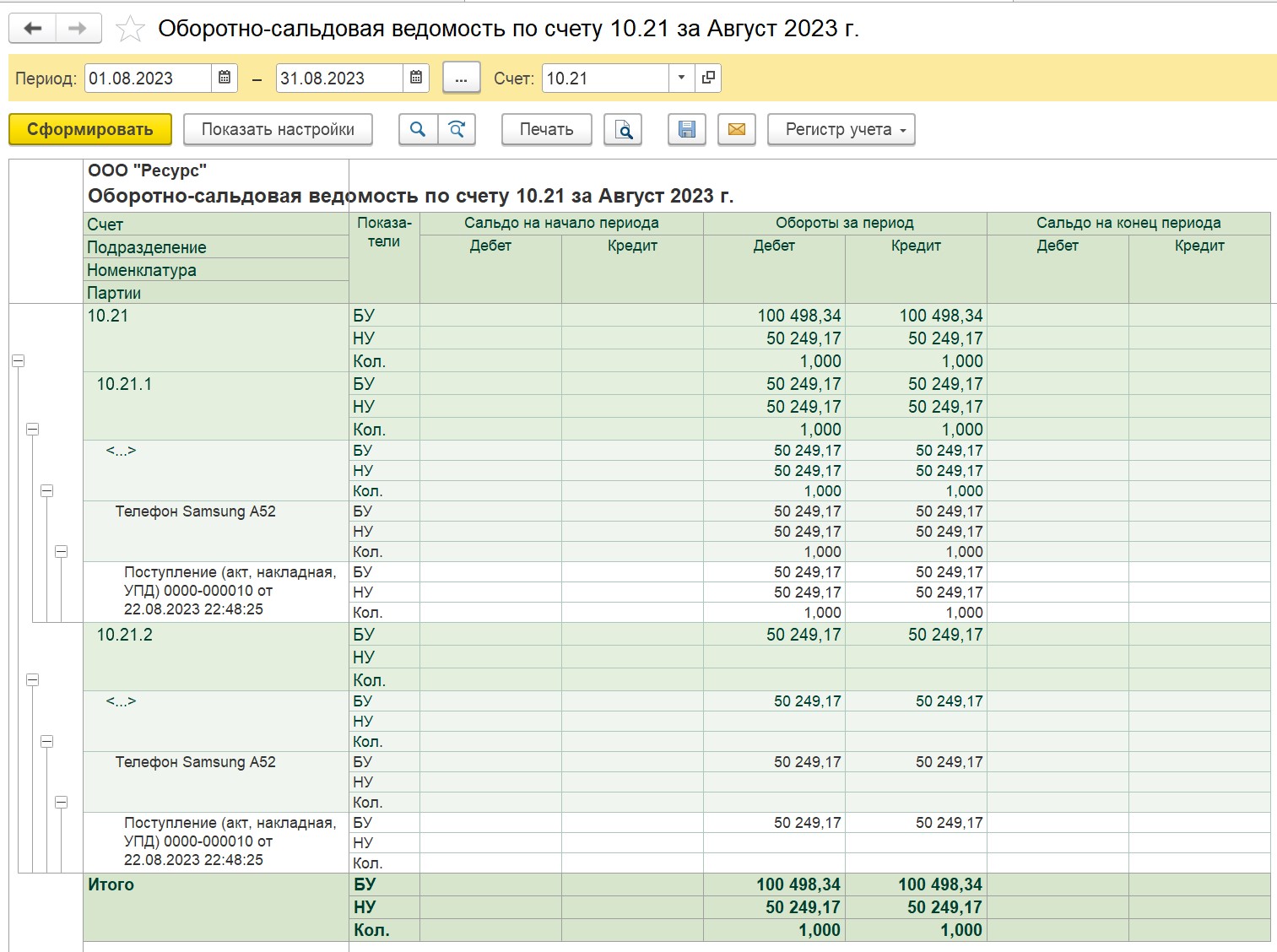Image resolution: width=1277 pixels, height=952 pixels.
Task: Click Показать настройки button
Action: pyautogui.click(x=278, y=129)
